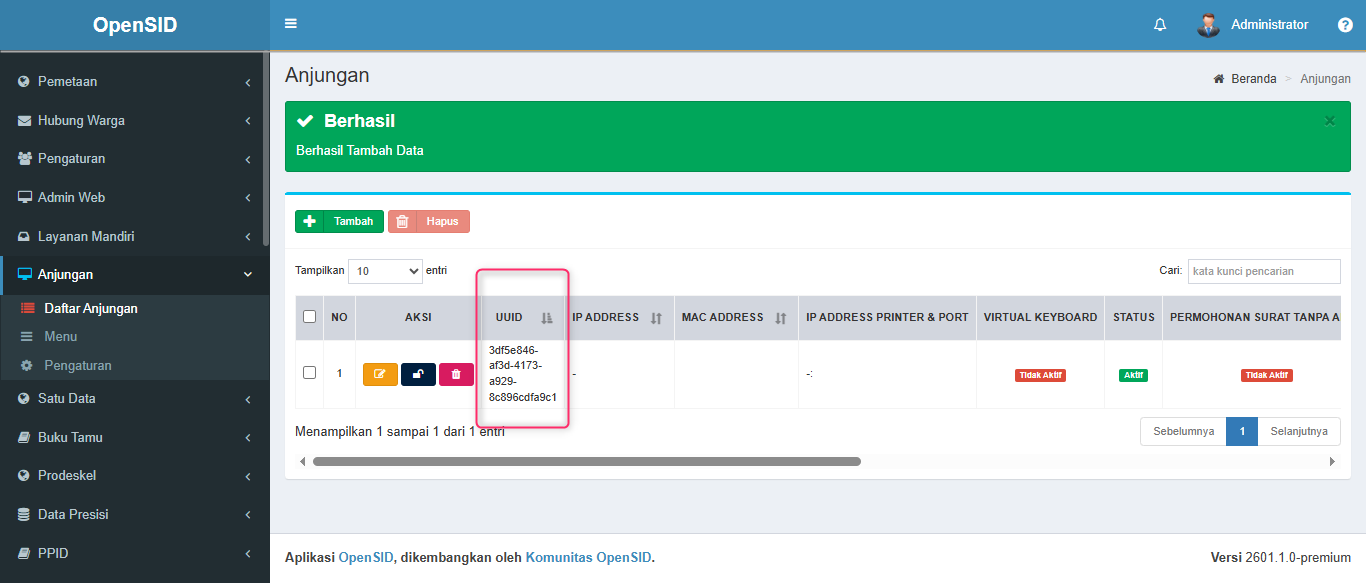Click the green Tambah button
Viewport: 1366px width, 583px height.
click(x=339, y=221)
